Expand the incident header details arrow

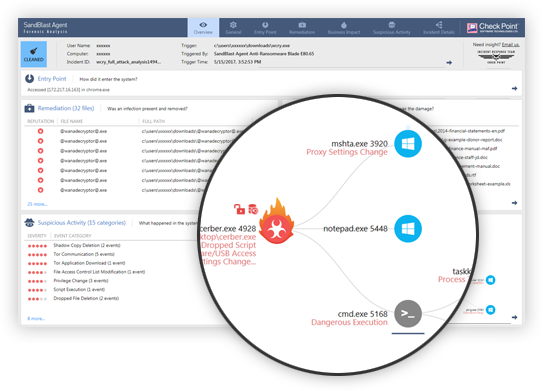tap(449, 63)
